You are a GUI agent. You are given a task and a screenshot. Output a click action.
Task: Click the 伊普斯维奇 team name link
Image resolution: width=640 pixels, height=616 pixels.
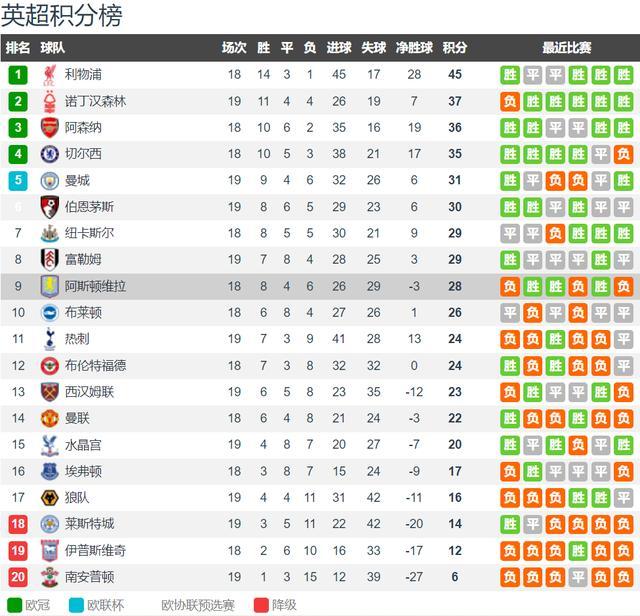point(95,550)
